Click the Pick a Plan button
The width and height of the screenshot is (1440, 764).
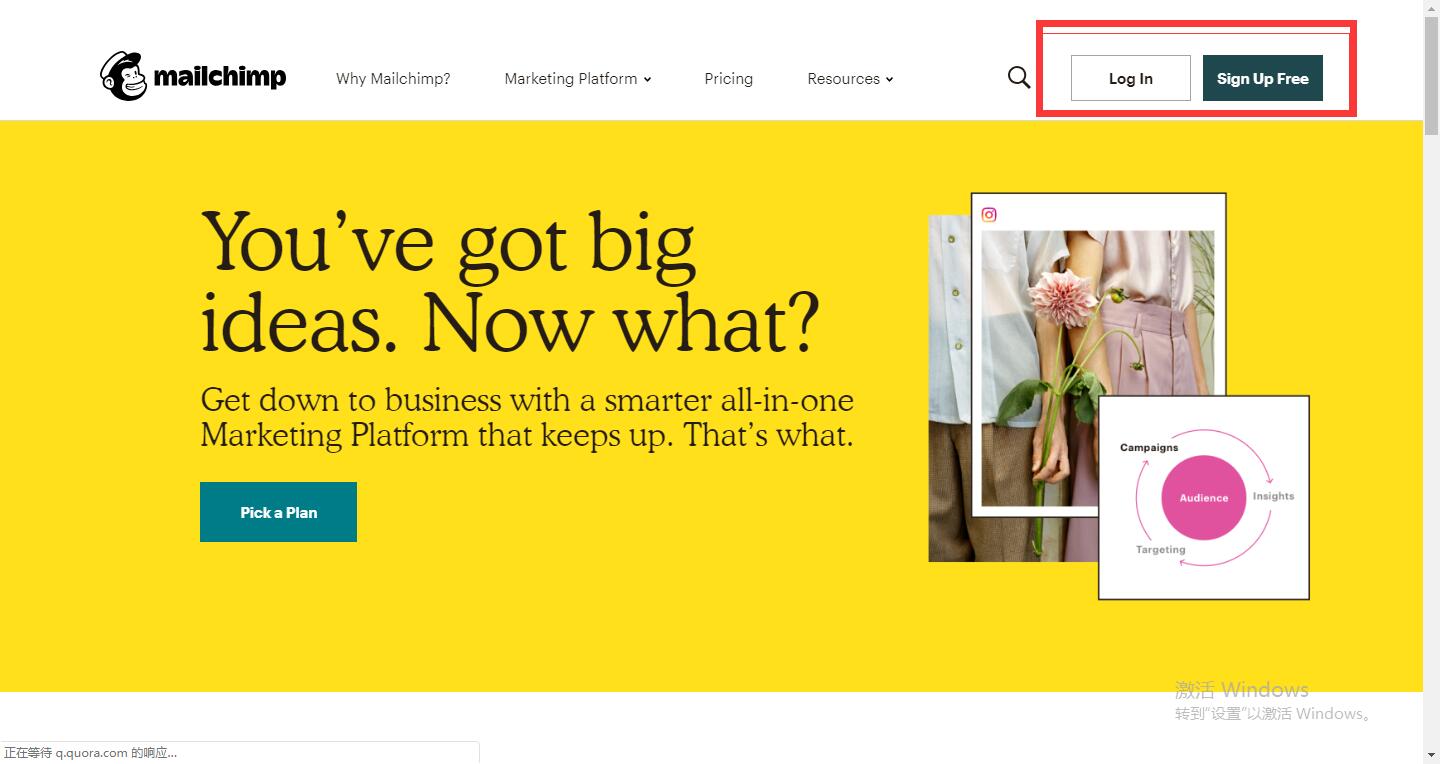point(278,512)
